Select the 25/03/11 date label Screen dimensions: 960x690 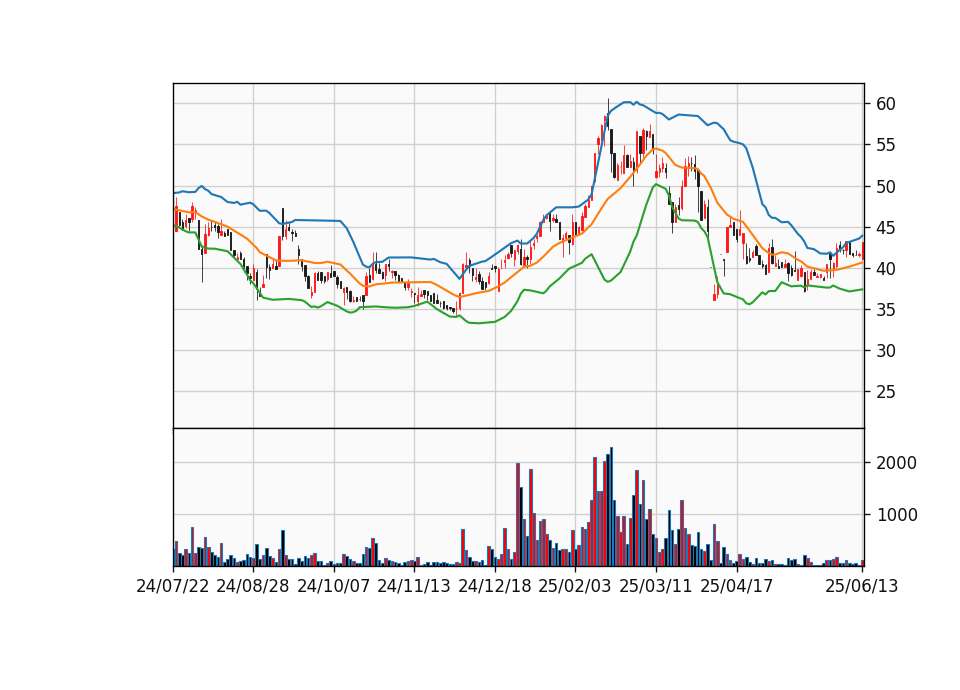click(656, 586)
